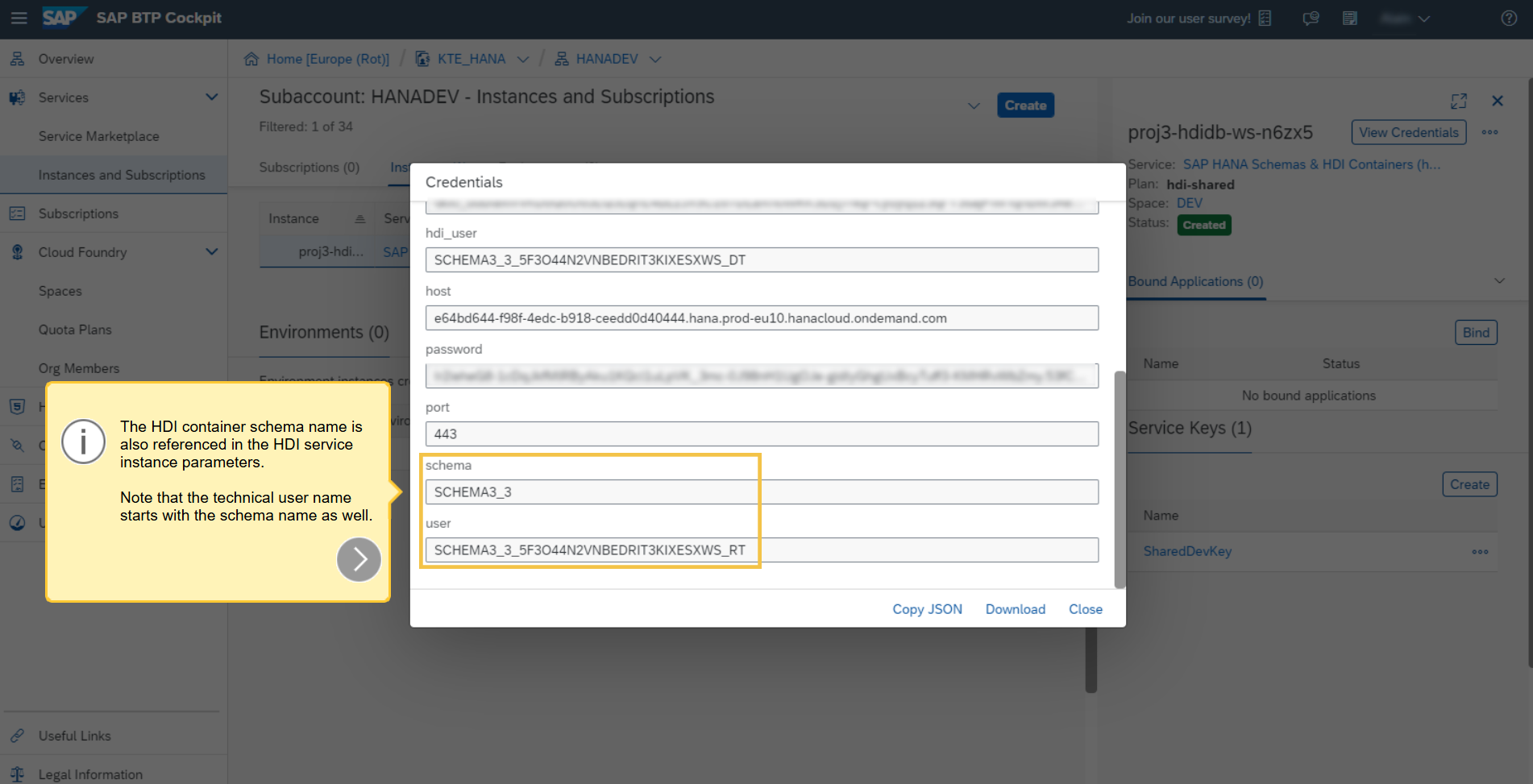Click the Subscriptions sidebar icon
This screenshot has height=784, width=1533.
point(17,214)
